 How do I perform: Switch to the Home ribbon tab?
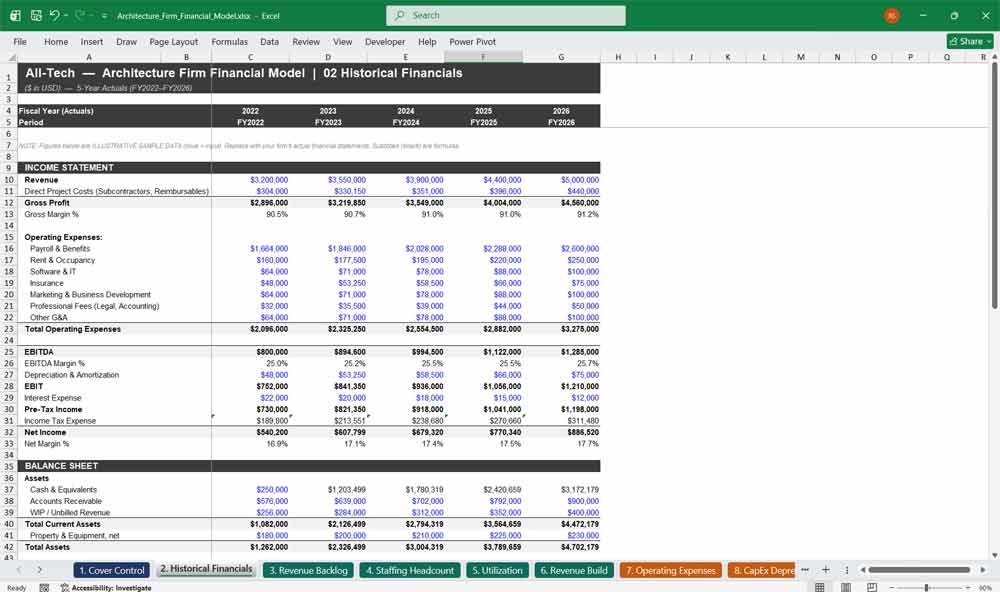(56, 41)
